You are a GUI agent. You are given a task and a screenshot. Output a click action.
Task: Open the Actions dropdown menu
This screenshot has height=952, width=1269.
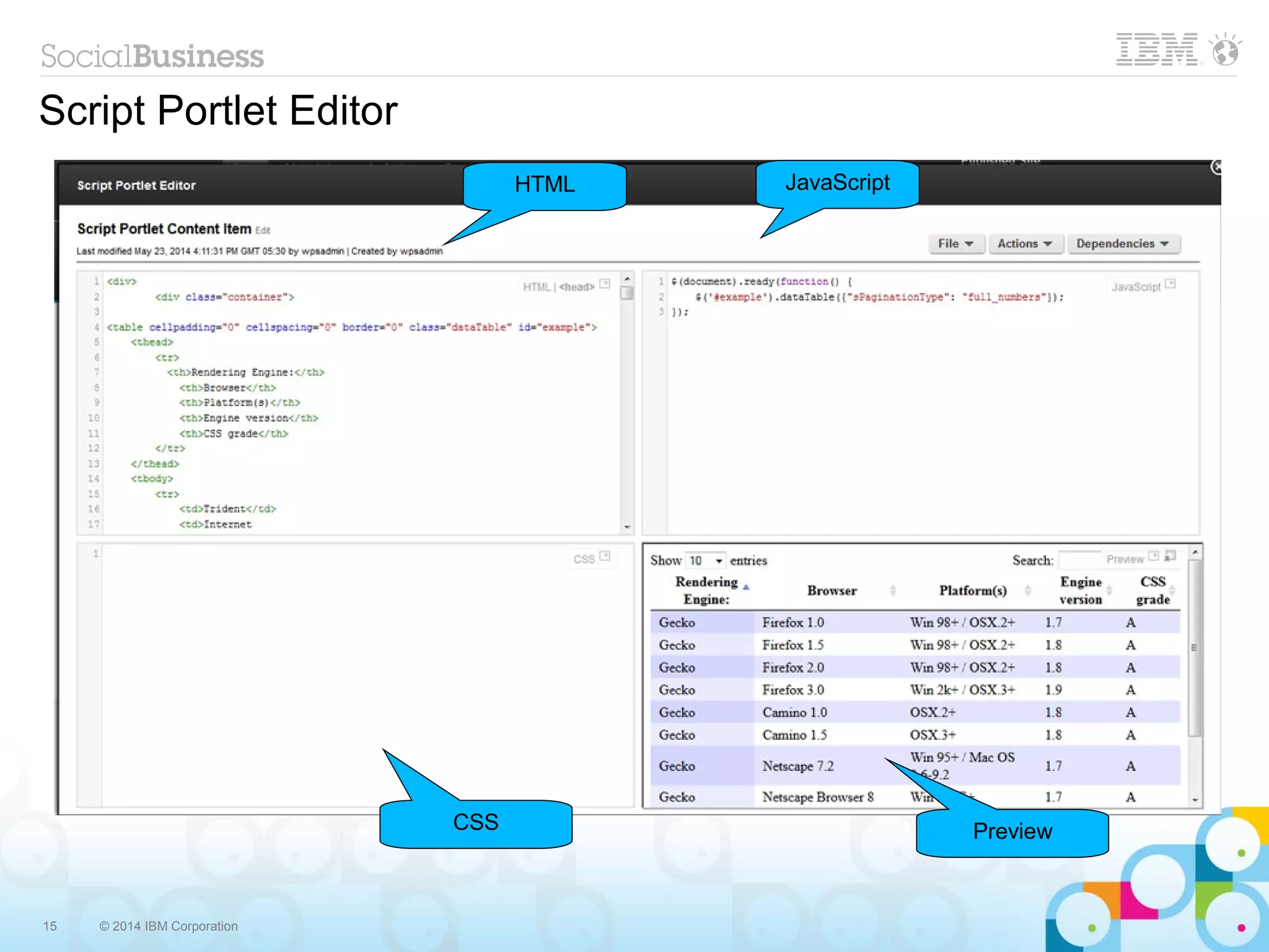(x=1025, y=244)
